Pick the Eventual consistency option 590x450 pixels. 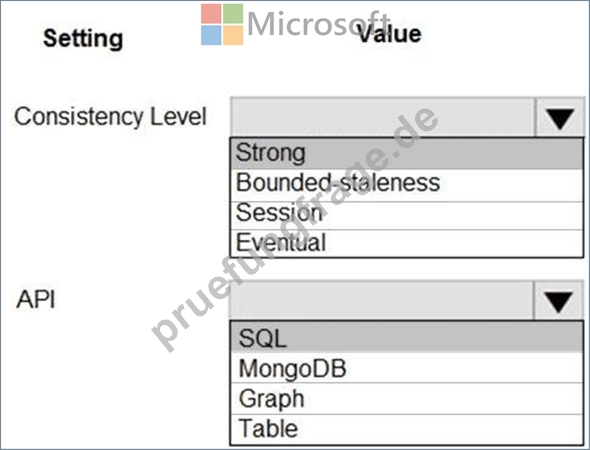pos(407,243)
